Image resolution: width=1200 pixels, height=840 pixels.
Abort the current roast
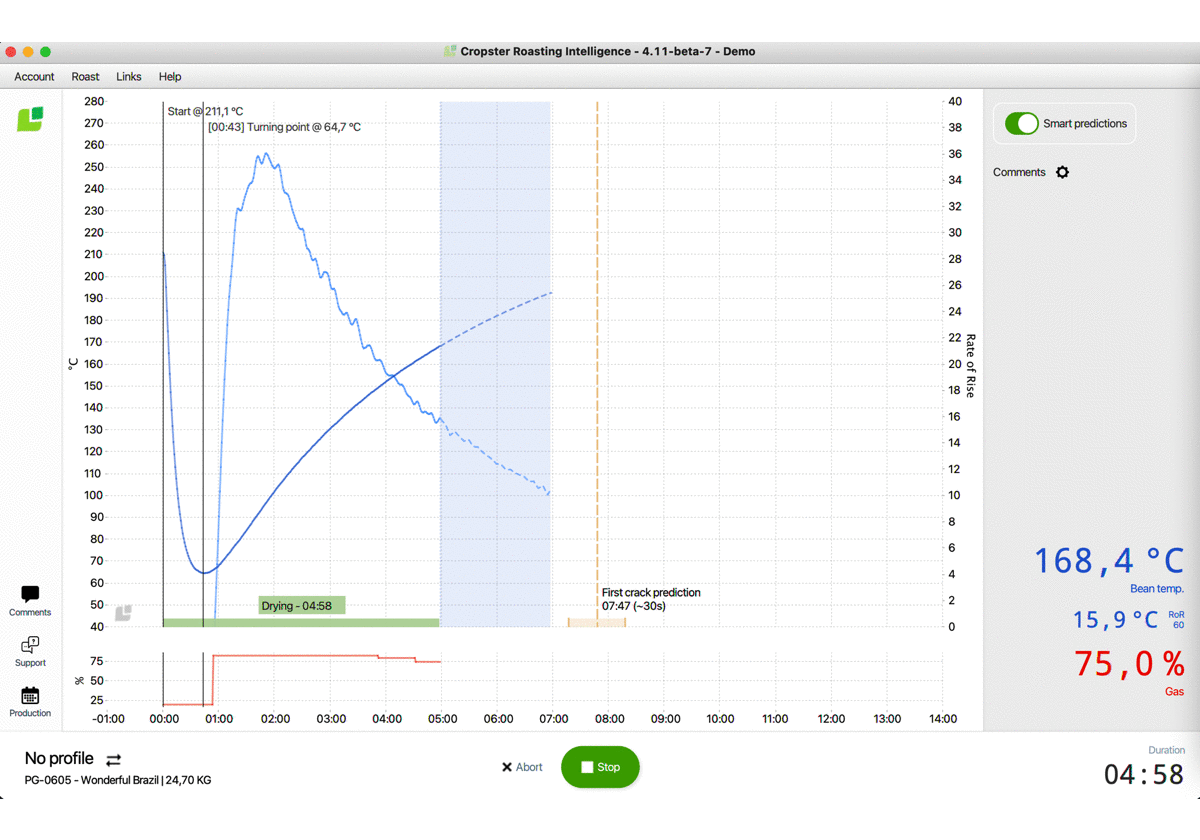pyautogui.click(x=522, y=767)
